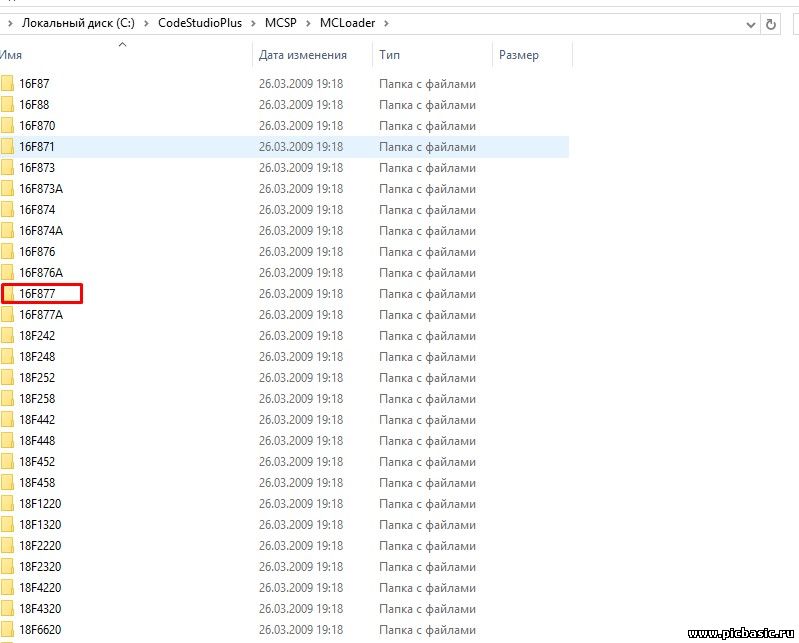Select the 16F876 folder icon
Image resolution: width=799 pixels, height=643 pixels.
click(x=7, y=252)
